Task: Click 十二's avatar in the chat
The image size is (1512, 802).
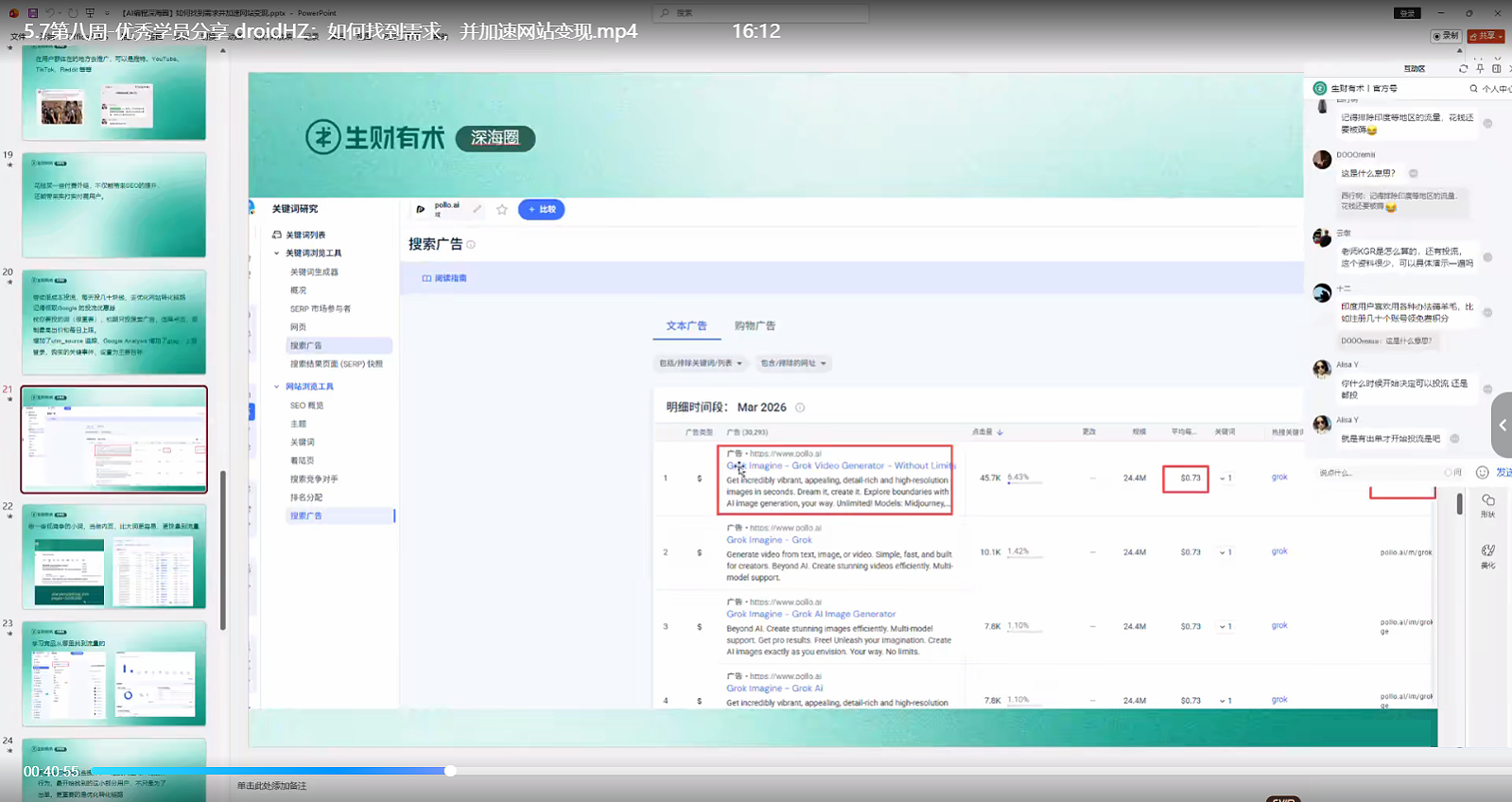Action: click(1322, 293)
